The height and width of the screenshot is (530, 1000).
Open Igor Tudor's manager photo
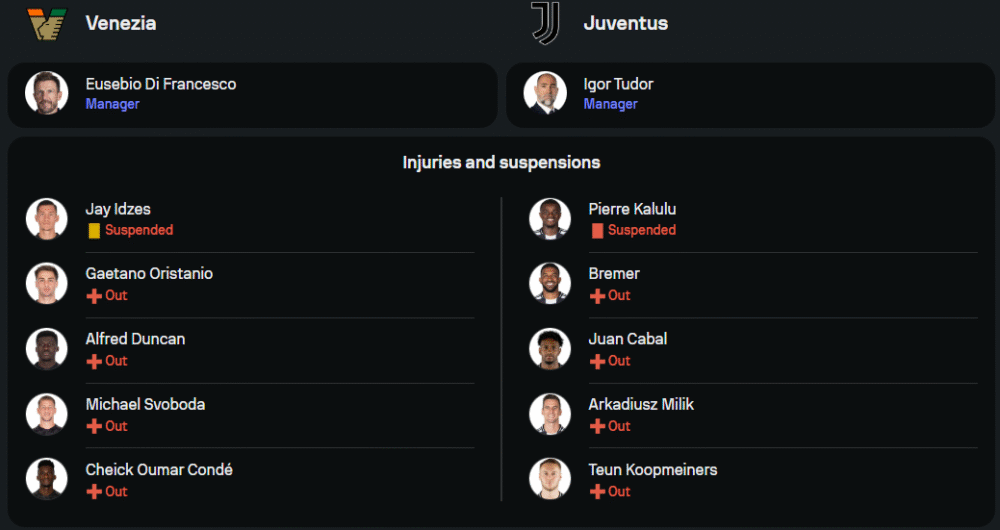(x=545, y=93)
